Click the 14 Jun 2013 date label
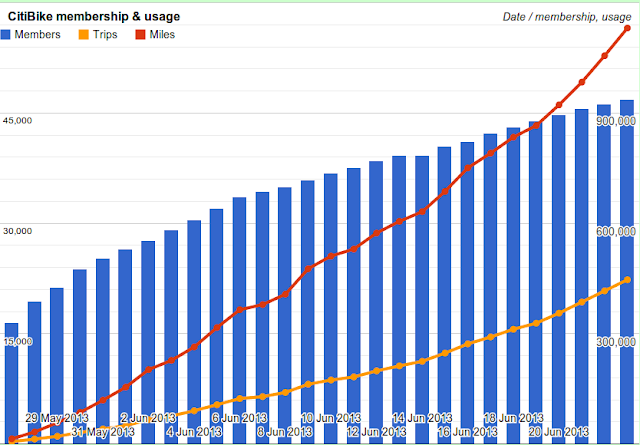Viewport: 640px width, 445px height. coord(422,418)
